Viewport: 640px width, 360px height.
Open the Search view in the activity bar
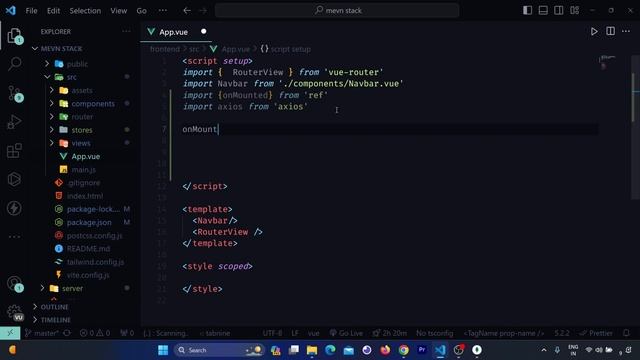15,64
